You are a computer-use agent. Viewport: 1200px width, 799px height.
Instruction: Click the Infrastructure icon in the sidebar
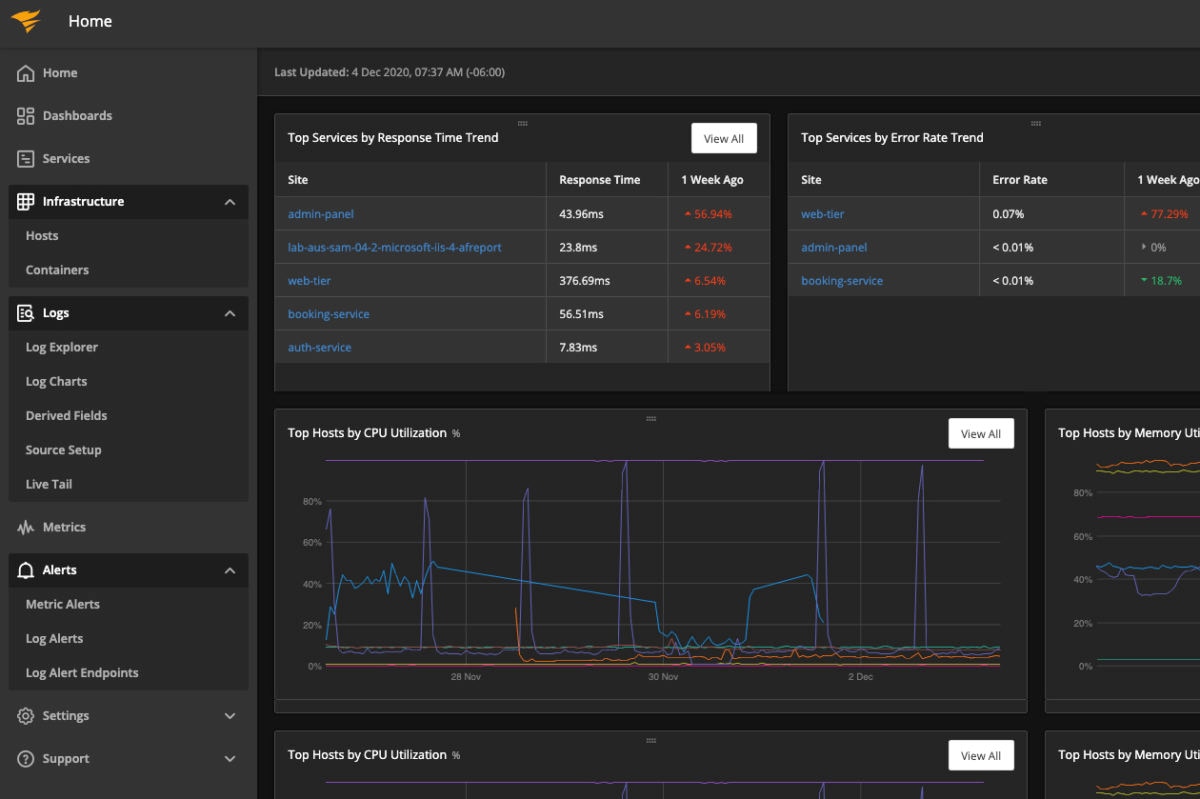[x=24, y=201]
